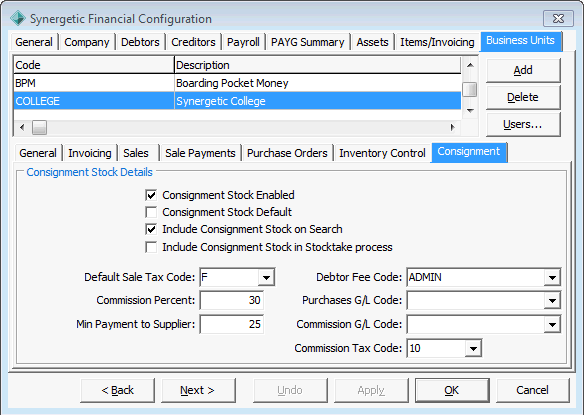
Task: Click the Cancel button
Action: click(533, 390)
